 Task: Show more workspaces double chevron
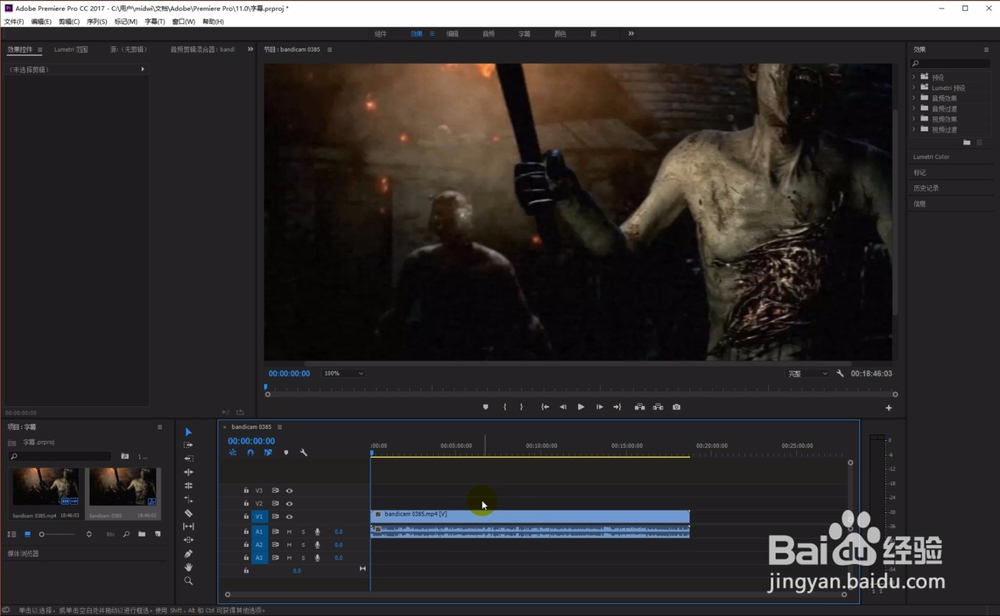pyautogui.click(x=631, y=34)
